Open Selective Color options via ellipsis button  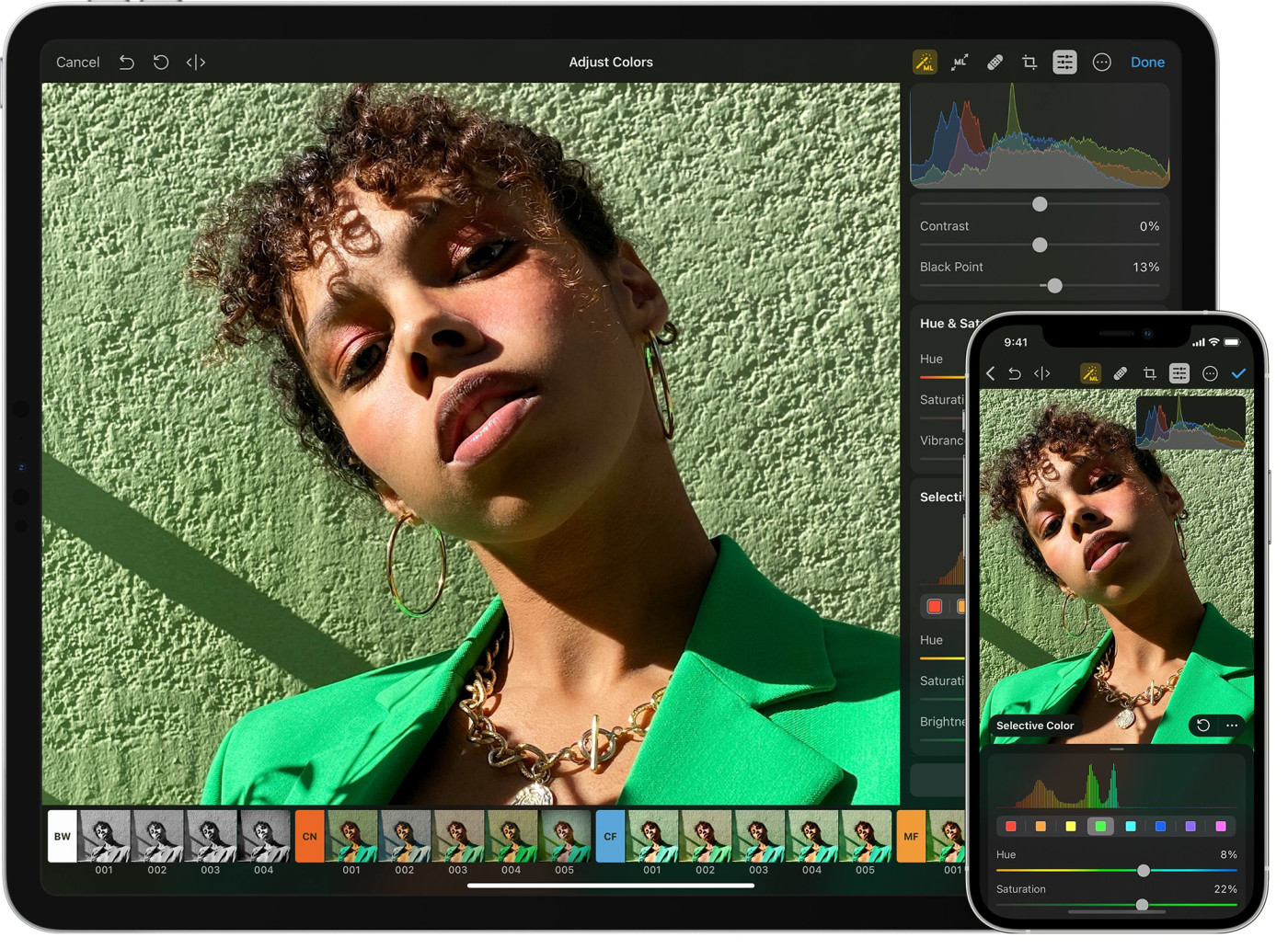[x=1232, y=726]
